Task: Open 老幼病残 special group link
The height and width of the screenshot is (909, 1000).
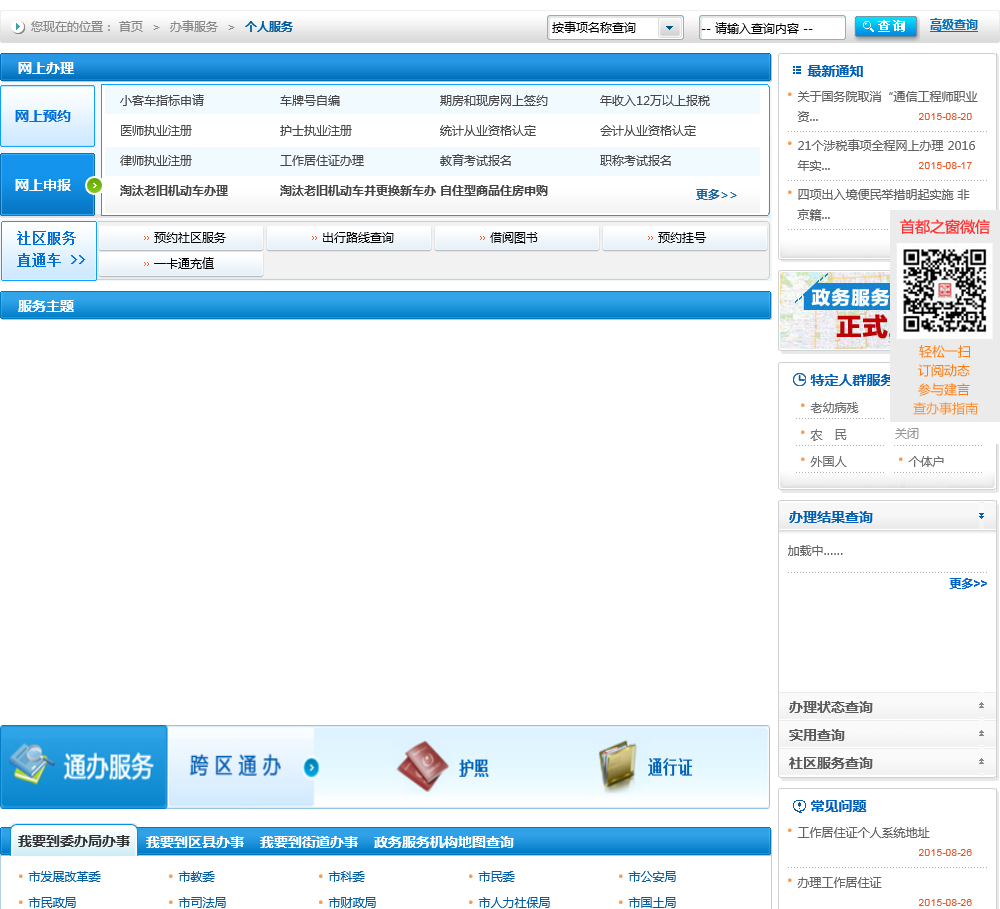Action: pyautogui.click(x=834, y=408)
